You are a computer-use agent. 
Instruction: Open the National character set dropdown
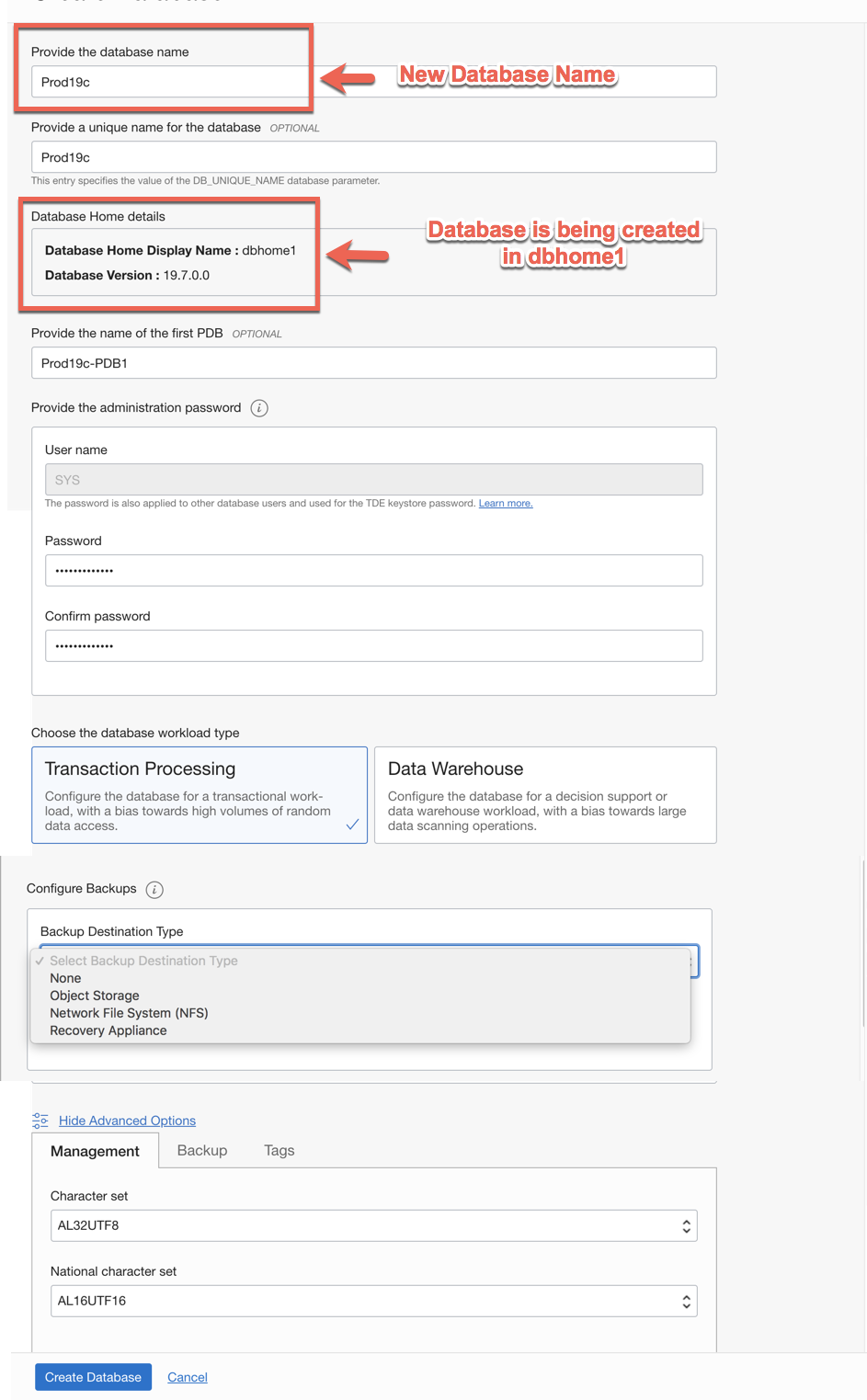(x=373, y=1301)
